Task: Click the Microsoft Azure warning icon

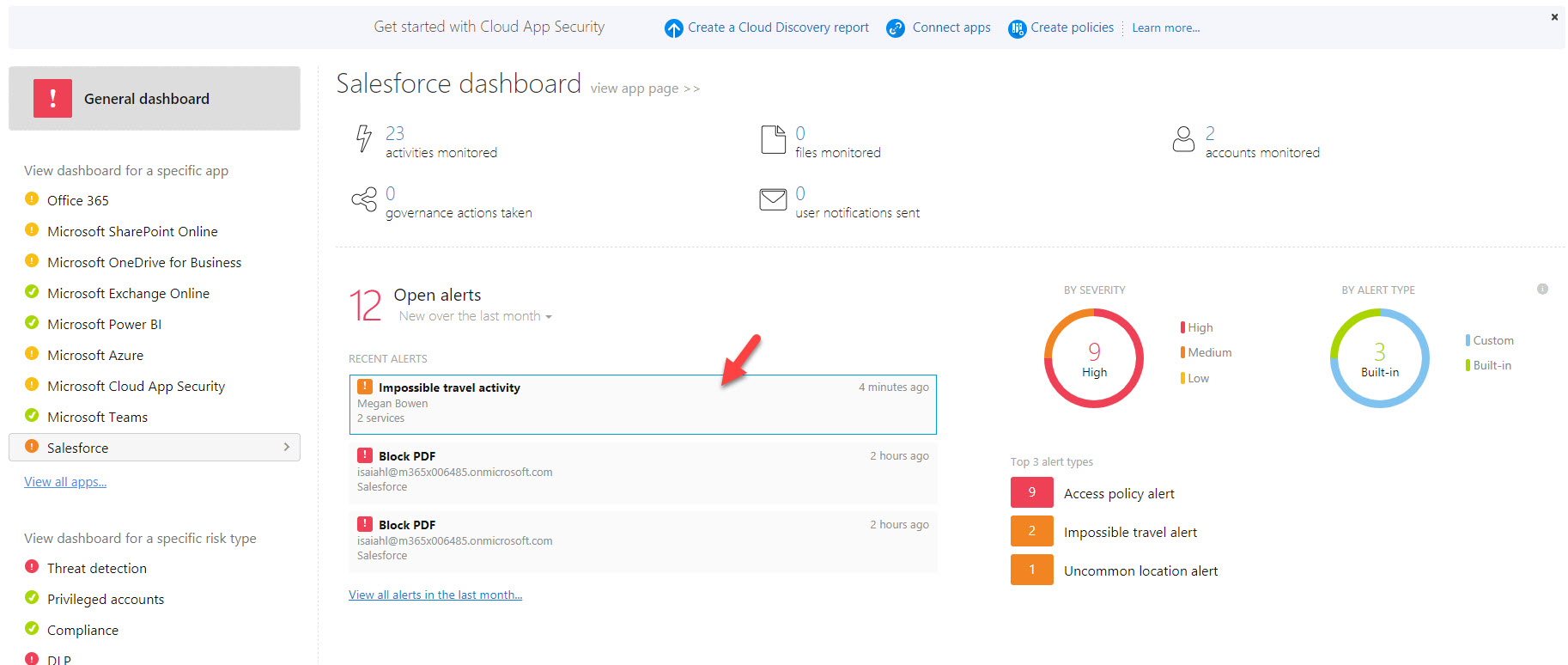Action: point(32,353)
